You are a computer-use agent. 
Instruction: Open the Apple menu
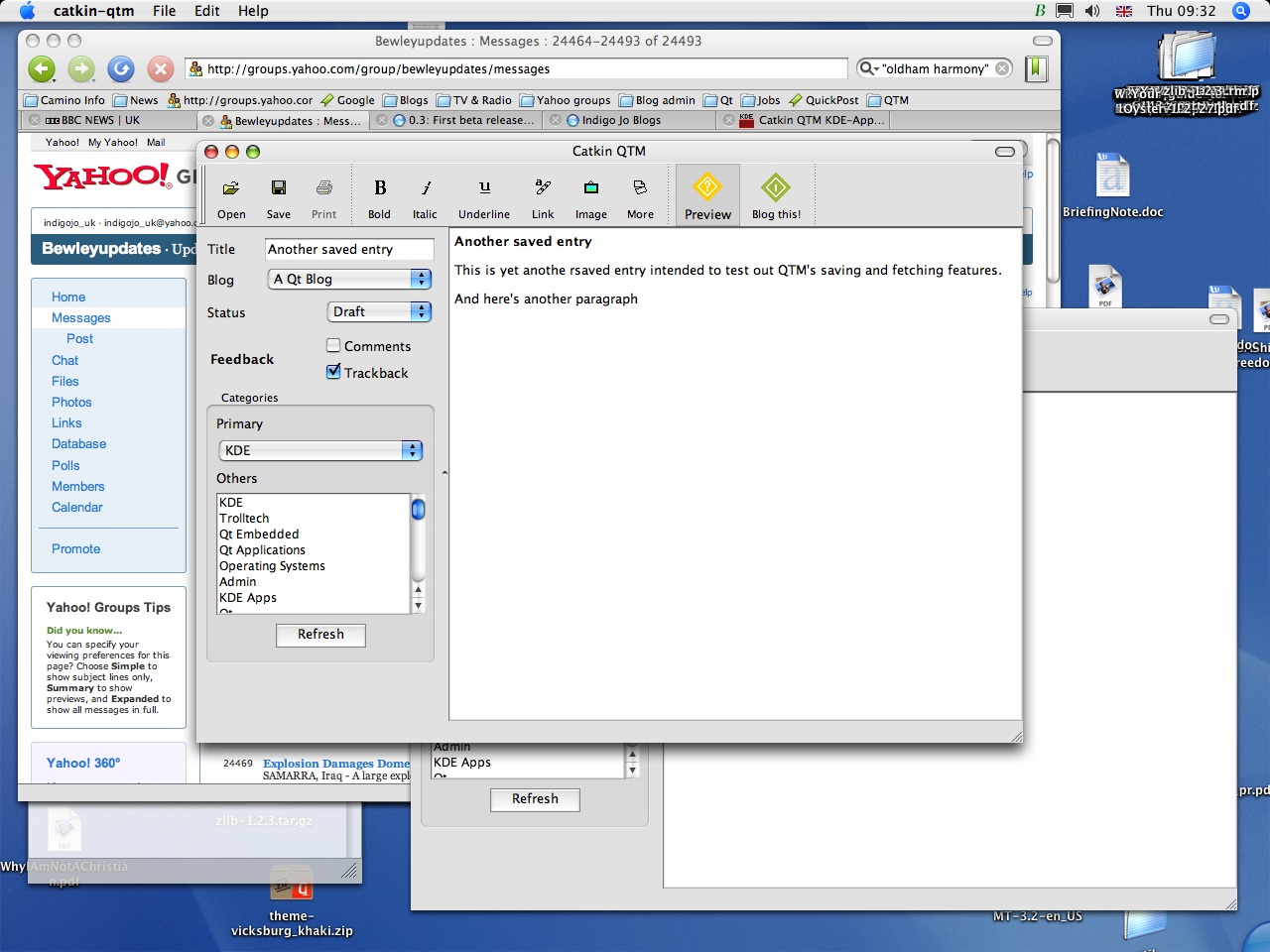click(27, 11)
